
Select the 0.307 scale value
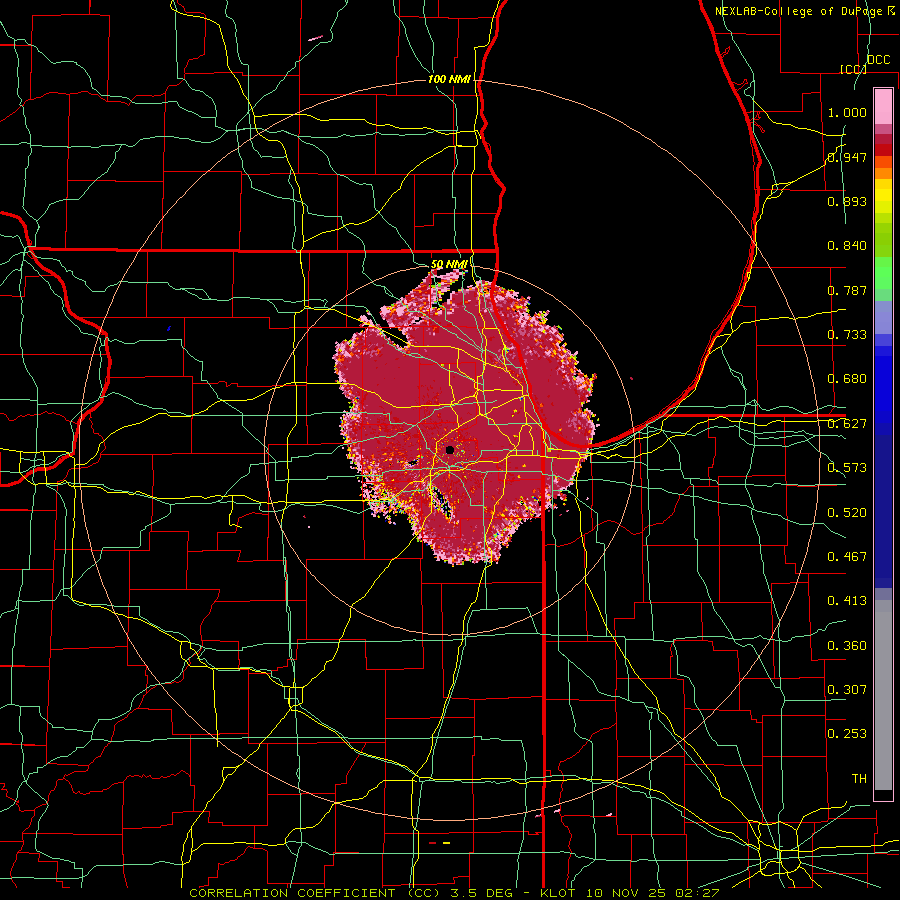click(847, 690)
